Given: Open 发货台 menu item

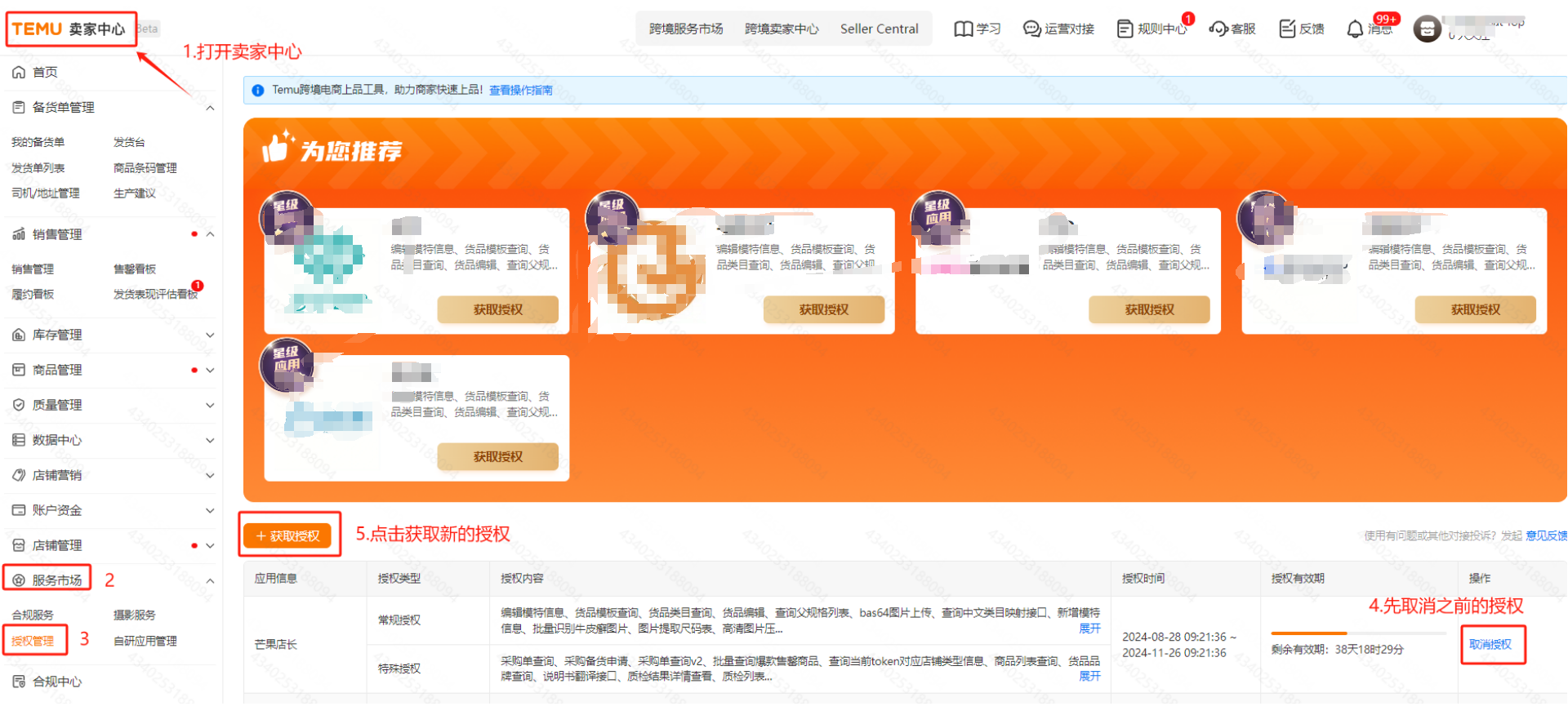Looking at the screenshot, I should click(129, 142).
